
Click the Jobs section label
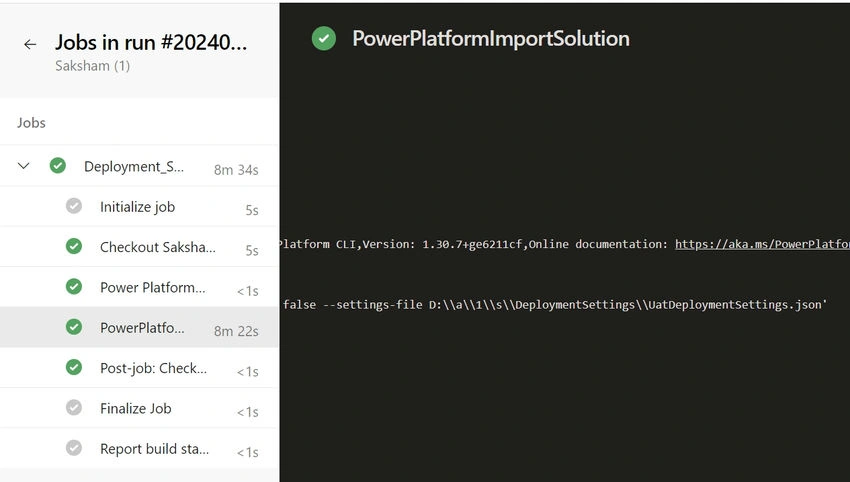[31, 123]
